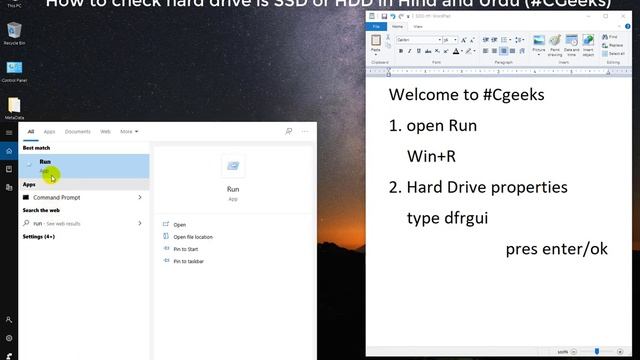This screenshot has width=640, height=360.
Task: Select Center text alignment
Action: (494, 51)
